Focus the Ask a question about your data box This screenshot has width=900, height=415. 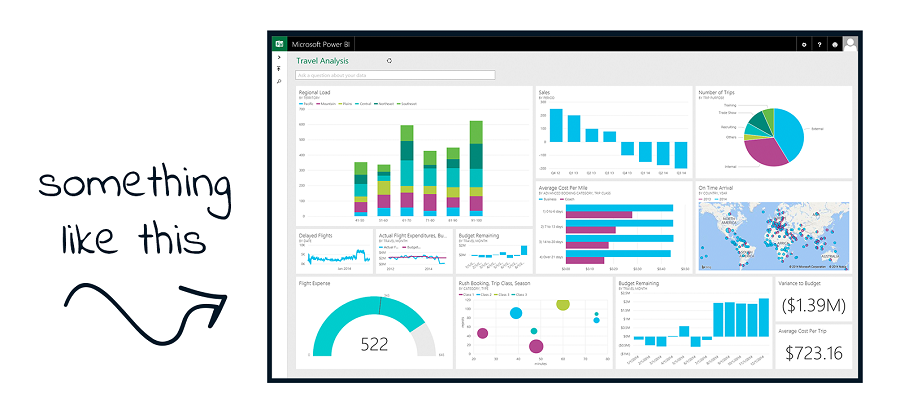point(395,75)
